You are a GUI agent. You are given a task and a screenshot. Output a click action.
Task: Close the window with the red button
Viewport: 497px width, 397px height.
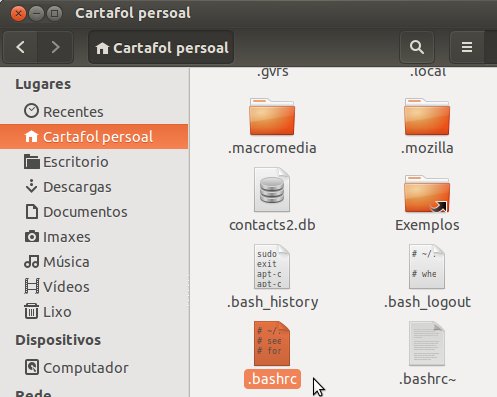[x=18, y=13]
